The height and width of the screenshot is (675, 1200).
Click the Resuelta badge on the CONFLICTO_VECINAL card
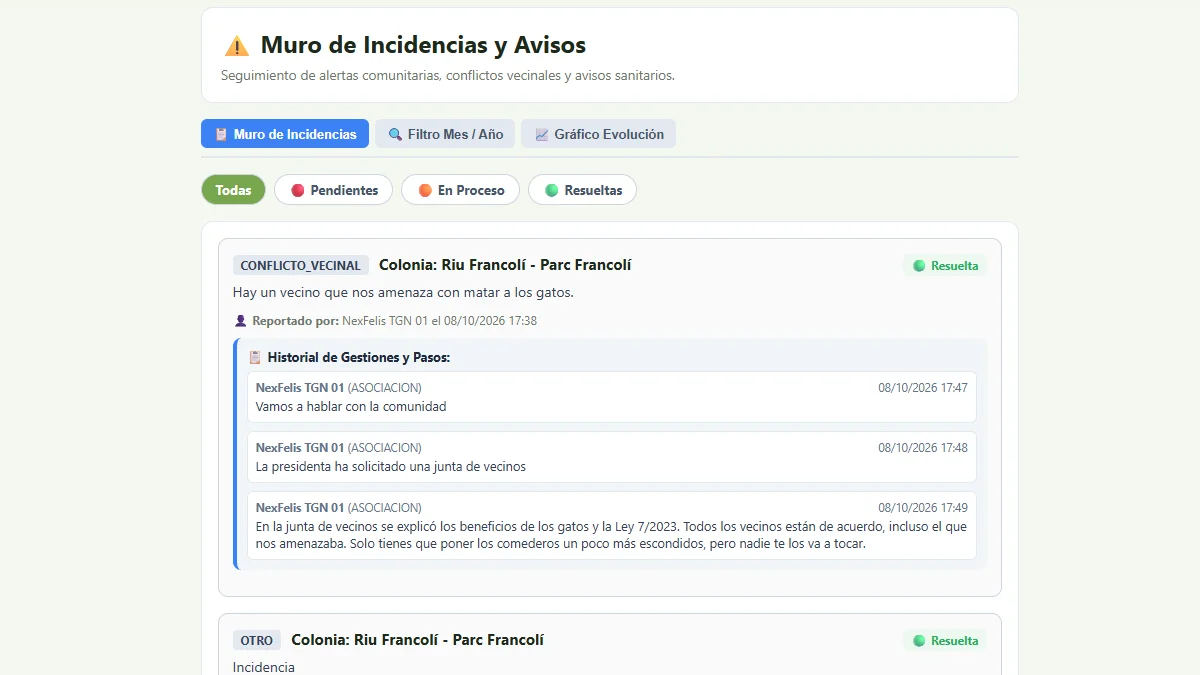click(x=945, y=266)
